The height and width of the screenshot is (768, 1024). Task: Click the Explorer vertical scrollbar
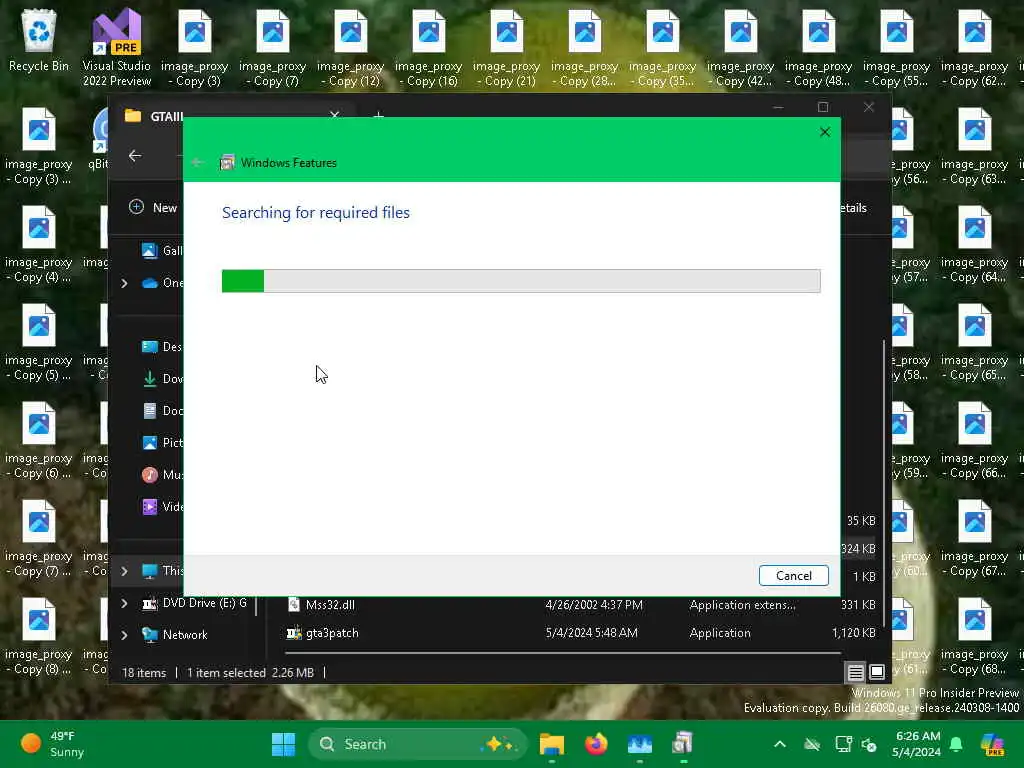[x=884, y=483]
